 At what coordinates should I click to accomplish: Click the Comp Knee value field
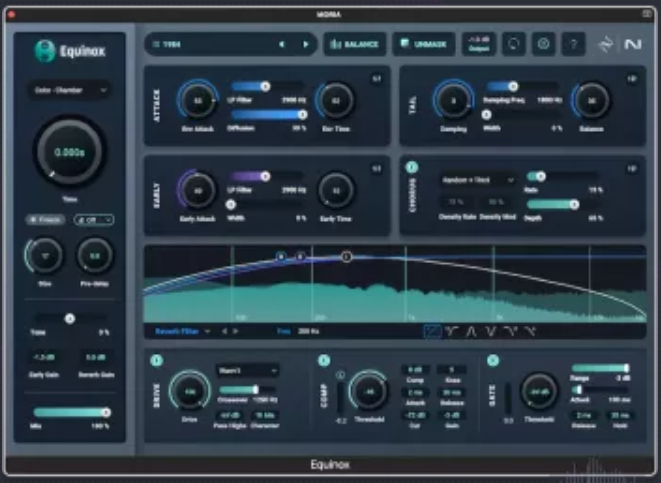(x=452, y=370)
